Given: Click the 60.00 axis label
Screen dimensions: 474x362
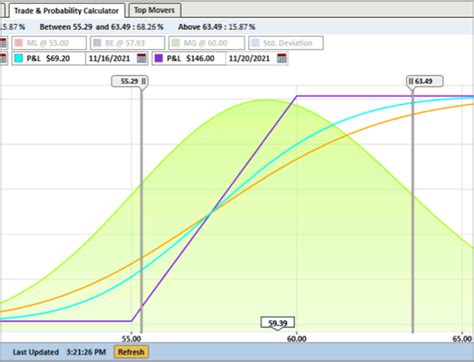Looking at the screenshot, I should point(297,339).
